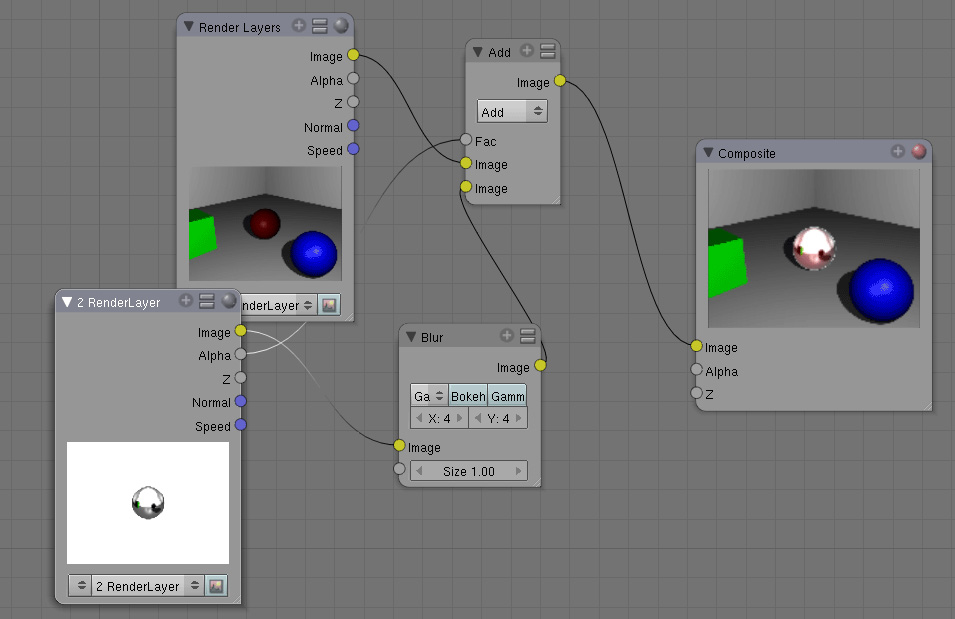Image resolution: width=955 pixels, height=619 pixels.
Task: Click render button icon on Render Layers node
Action: [329, 305]
